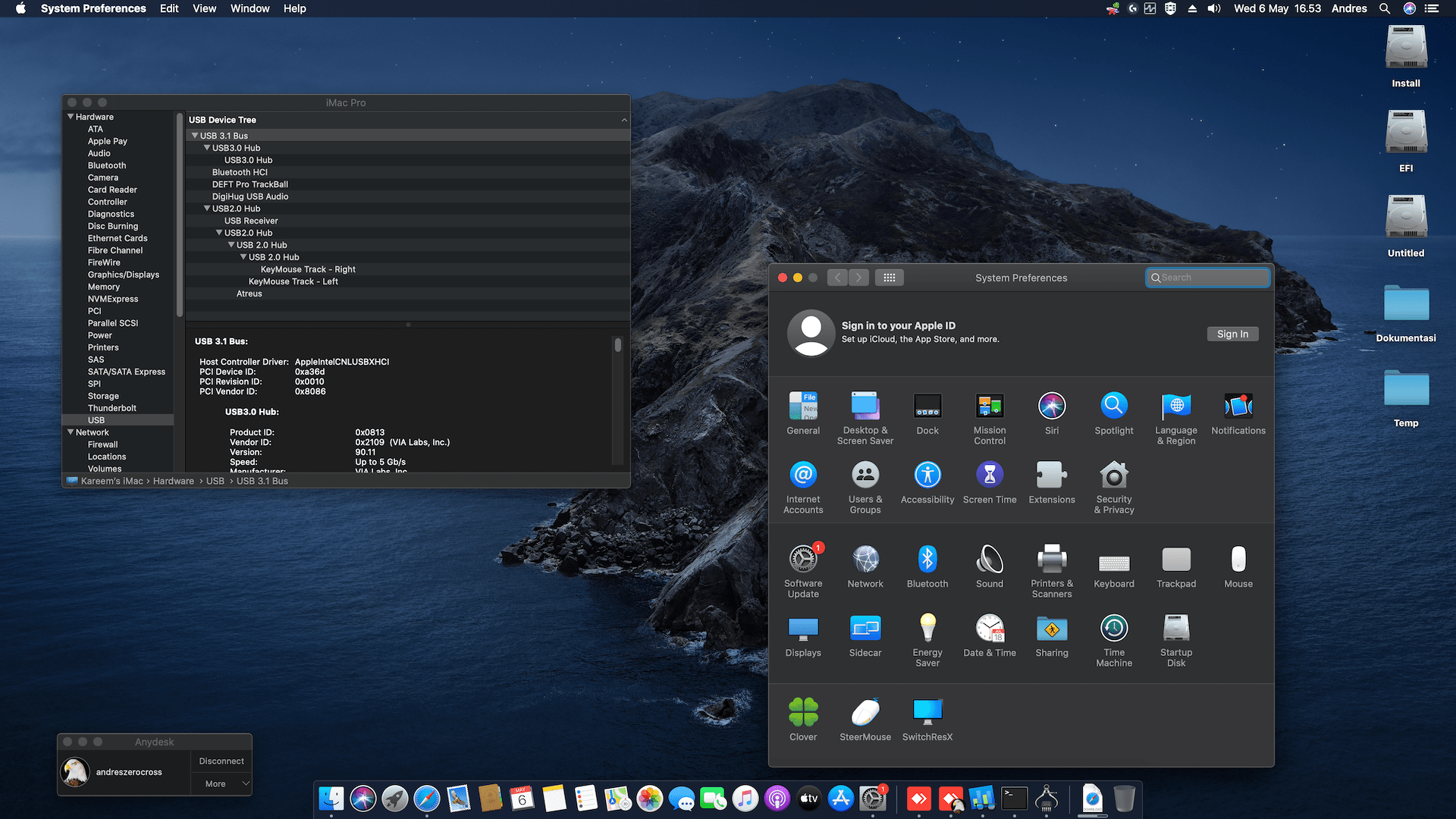The height and width of the screenshot is (819, 1456).
Task: Open Language & Region preferences
Action: 1176,418
